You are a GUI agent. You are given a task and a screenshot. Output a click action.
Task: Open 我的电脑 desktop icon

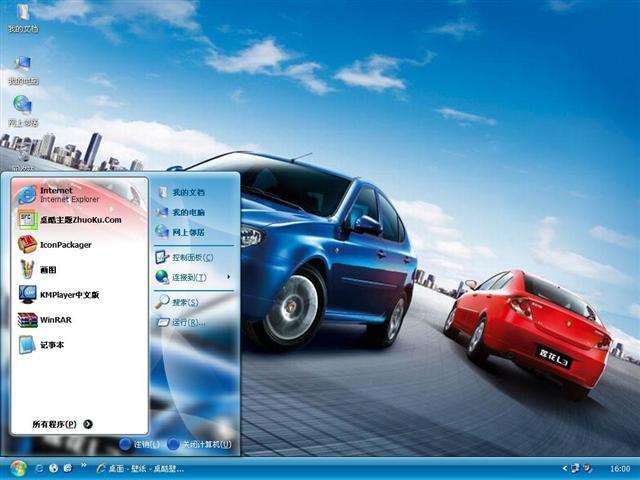(x=23, y=70)
